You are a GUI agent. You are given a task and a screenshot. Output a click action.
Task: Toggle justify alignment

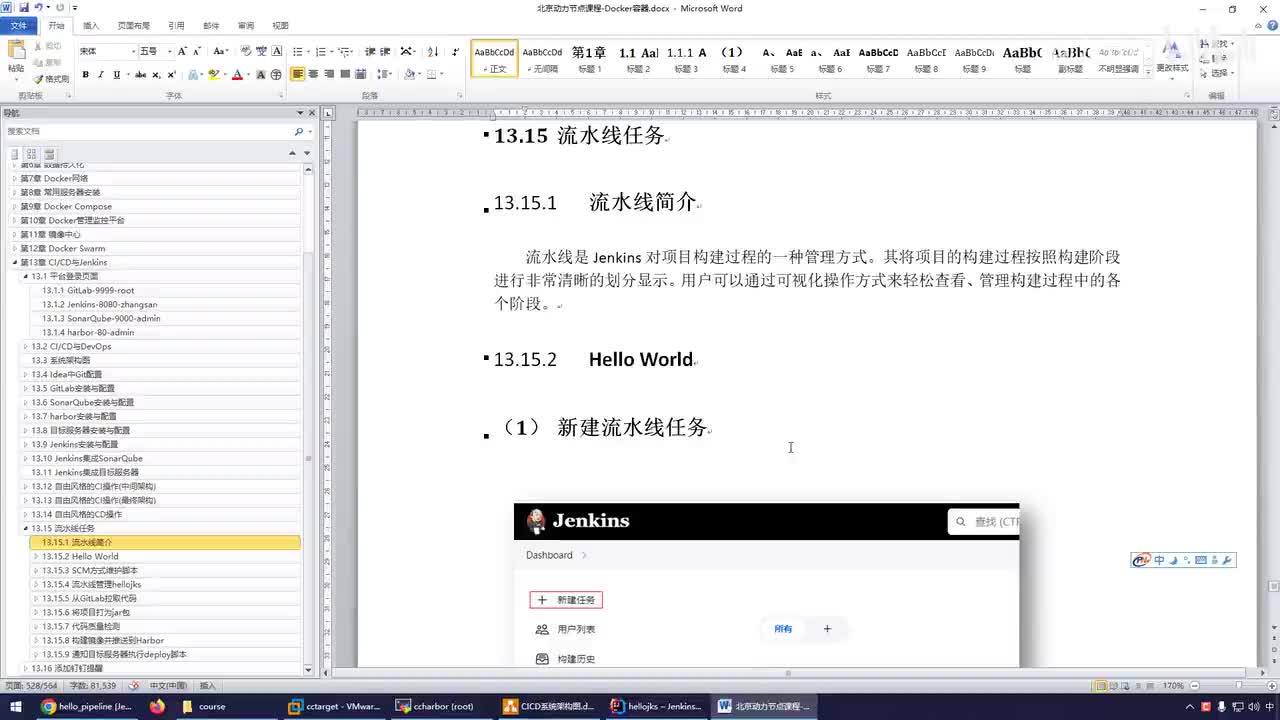(345, 74)
